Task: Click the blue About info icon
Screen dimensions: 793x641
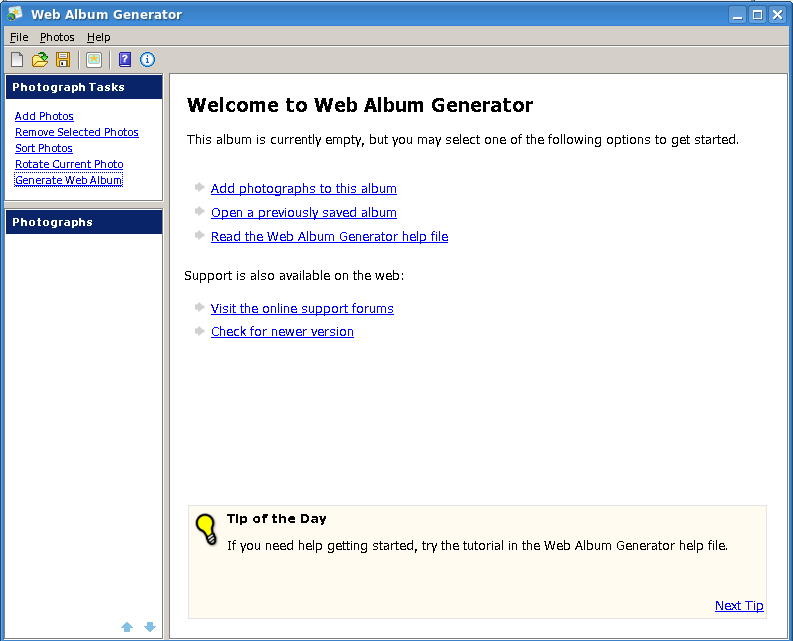Action: [147, 60]
